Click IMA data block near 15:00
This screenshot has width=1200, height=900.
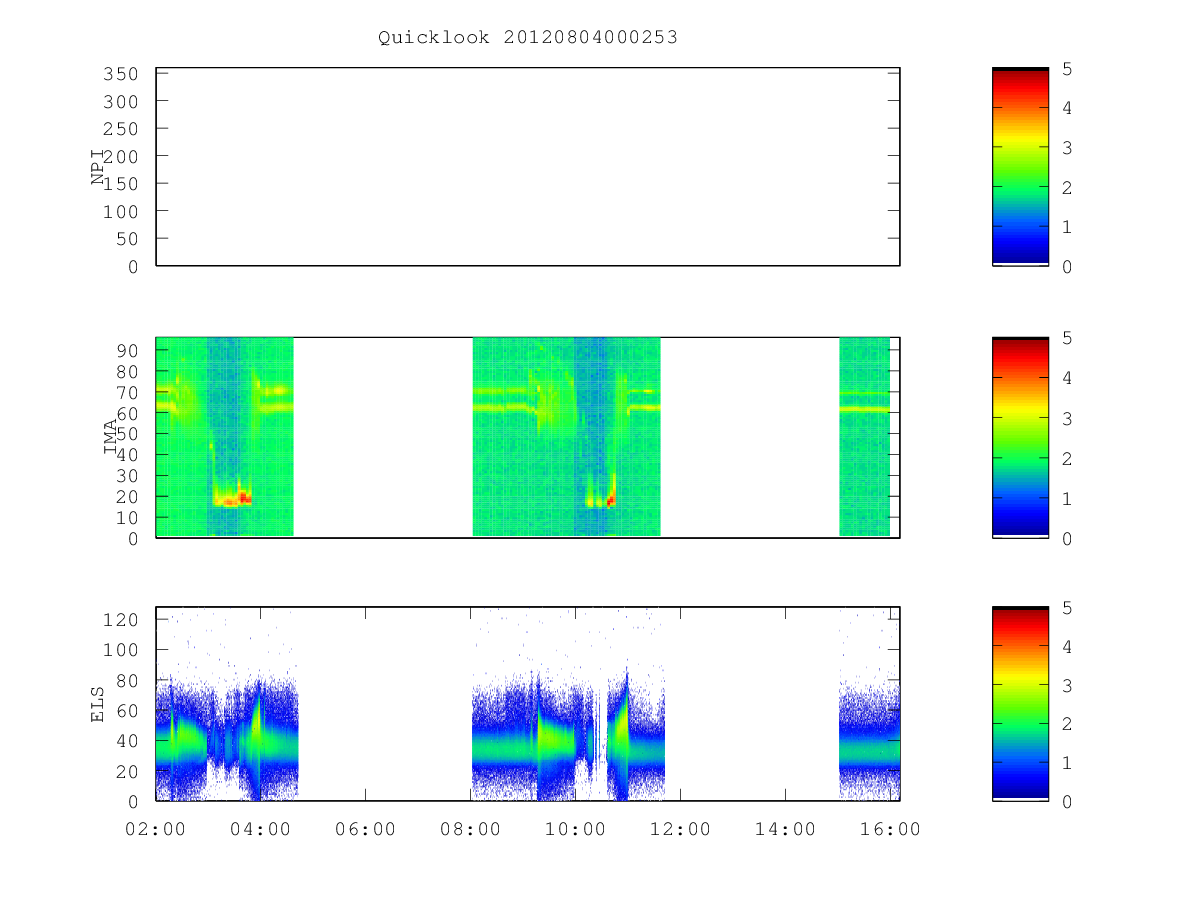click(x=864, y=437)
